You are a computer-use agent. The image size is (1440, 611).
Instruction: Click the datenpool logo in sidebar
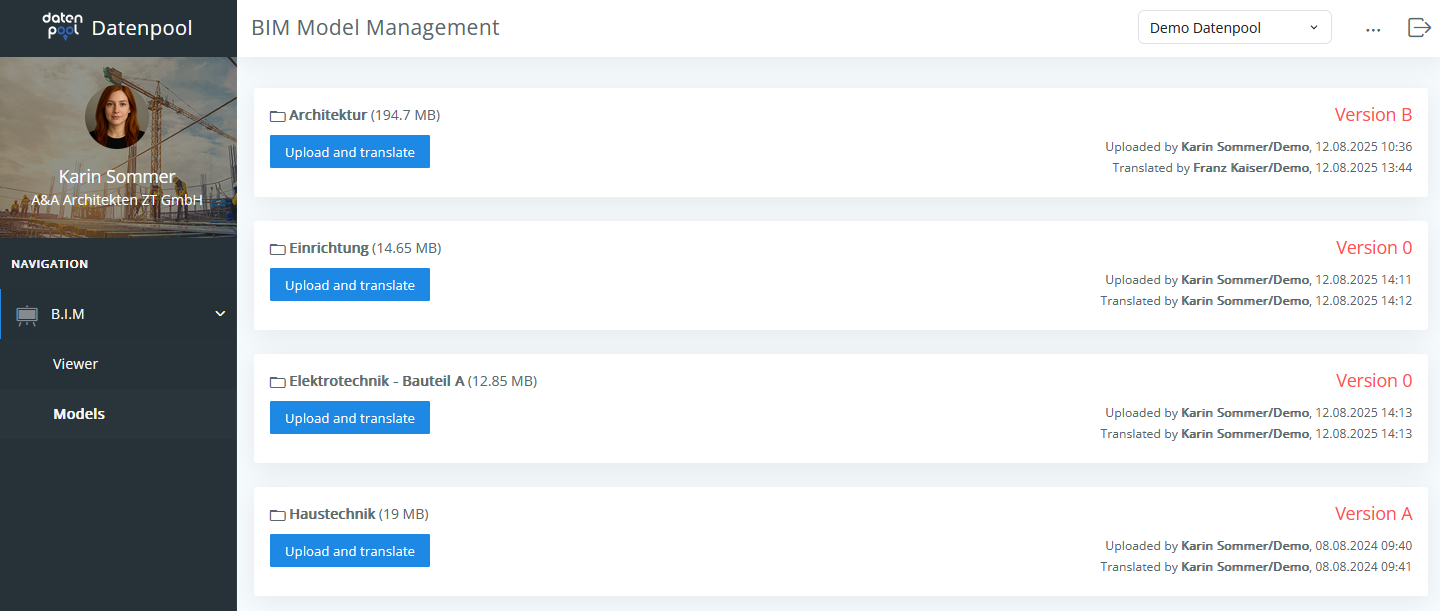click(x=62, y=27)
